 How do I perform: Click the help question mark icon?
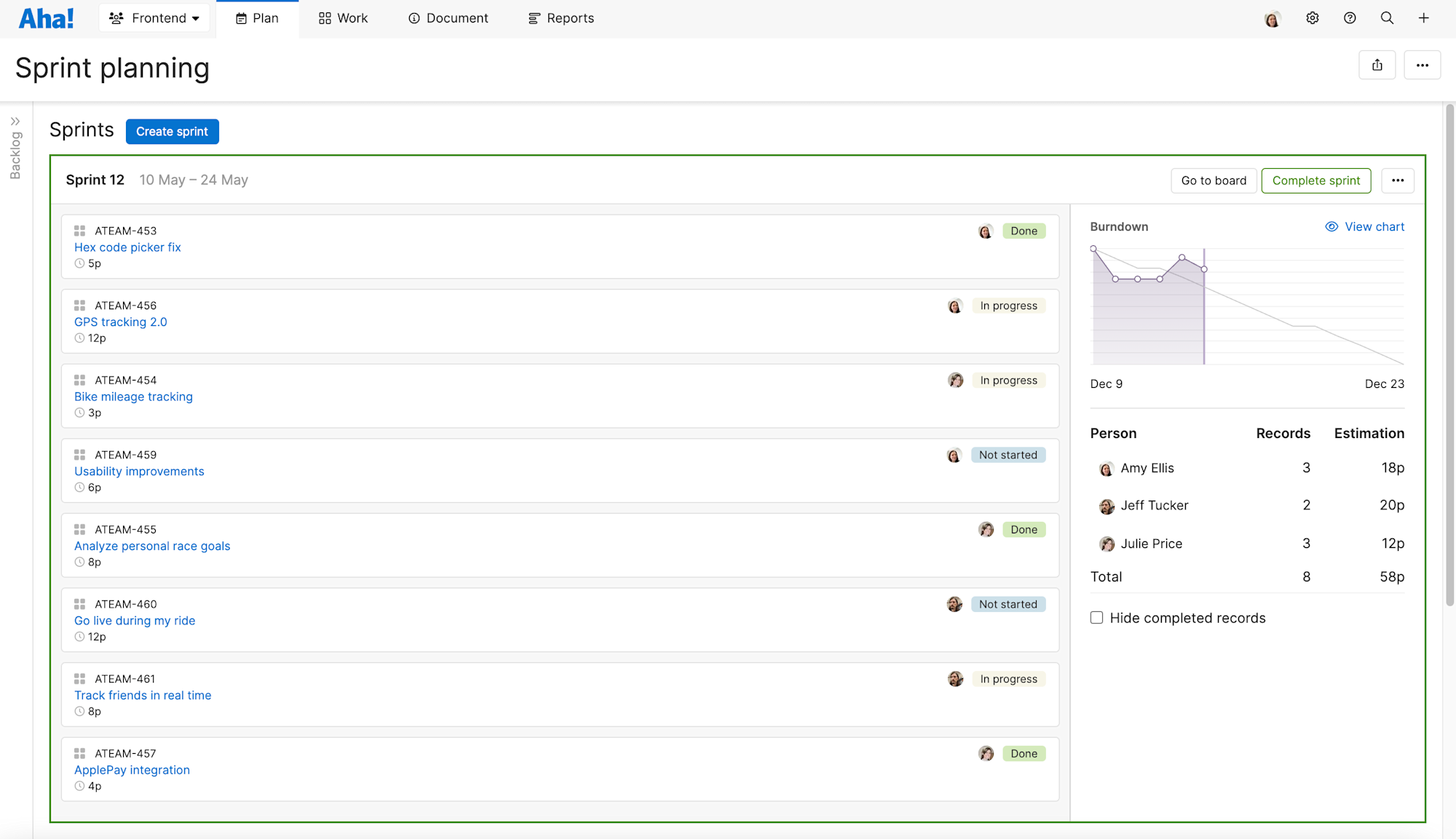[x=1350, y=17]
